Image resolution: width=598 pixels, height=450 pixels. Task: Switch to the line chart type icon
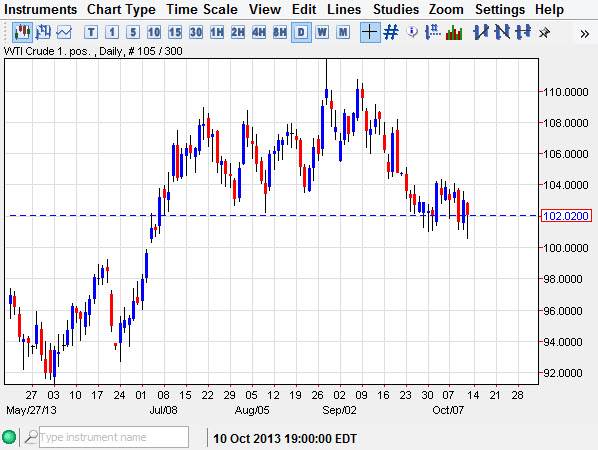64,32
